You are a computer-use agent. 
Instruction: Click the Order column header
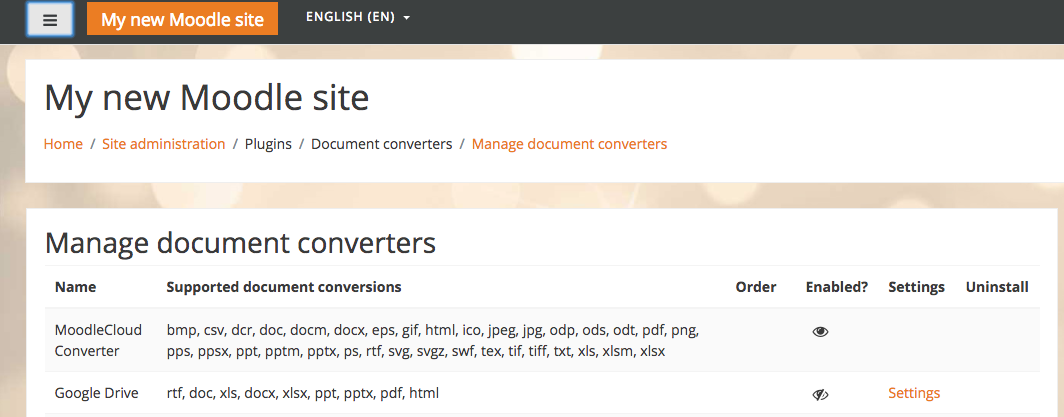[755, 287]
